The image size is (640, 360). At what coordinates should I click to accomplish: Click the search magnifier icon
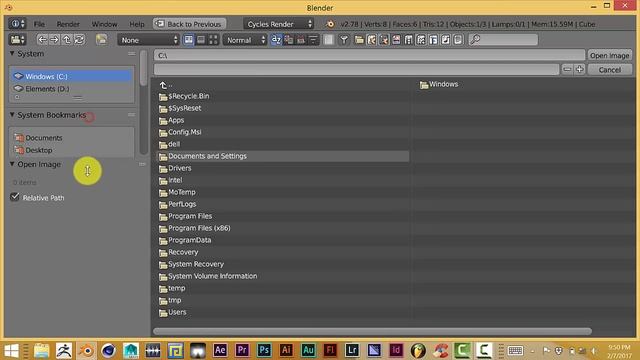point(475,40)
